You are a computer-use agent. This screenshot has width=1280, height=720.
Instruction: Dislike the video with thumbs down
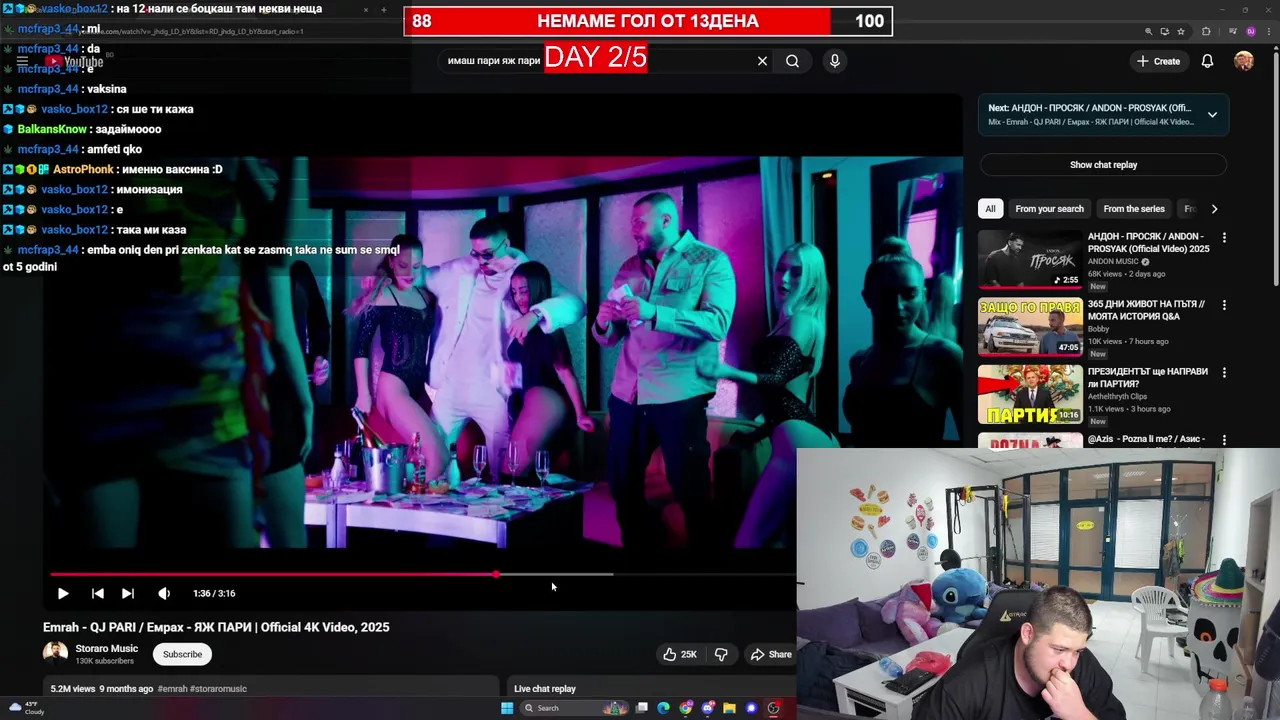(721, 654)
